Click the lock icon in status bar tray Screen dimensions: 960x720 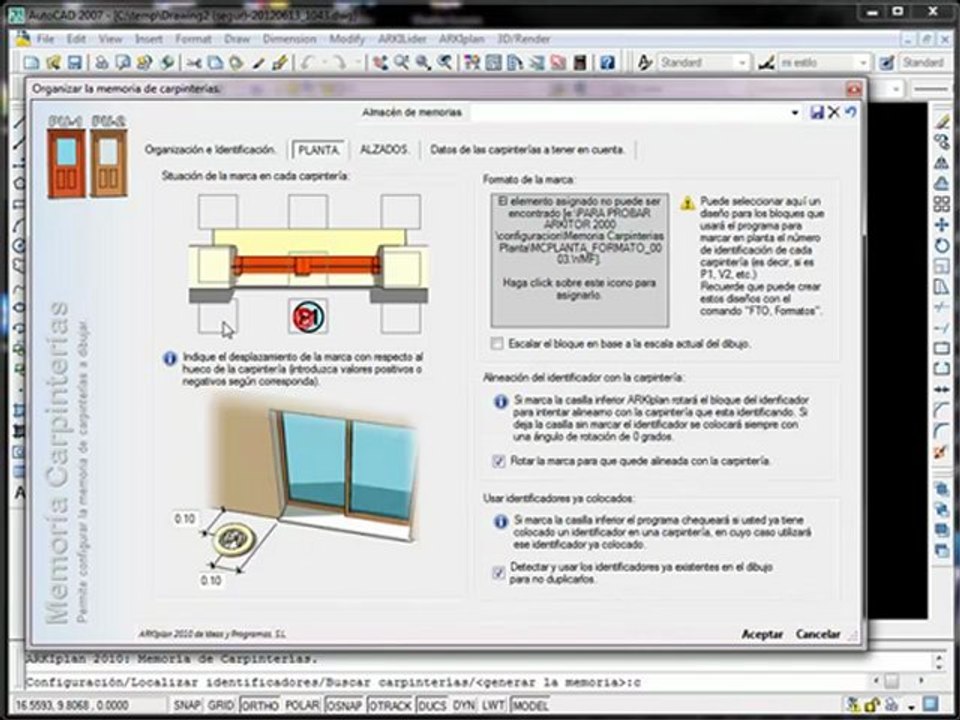click(x=872, y=705)
